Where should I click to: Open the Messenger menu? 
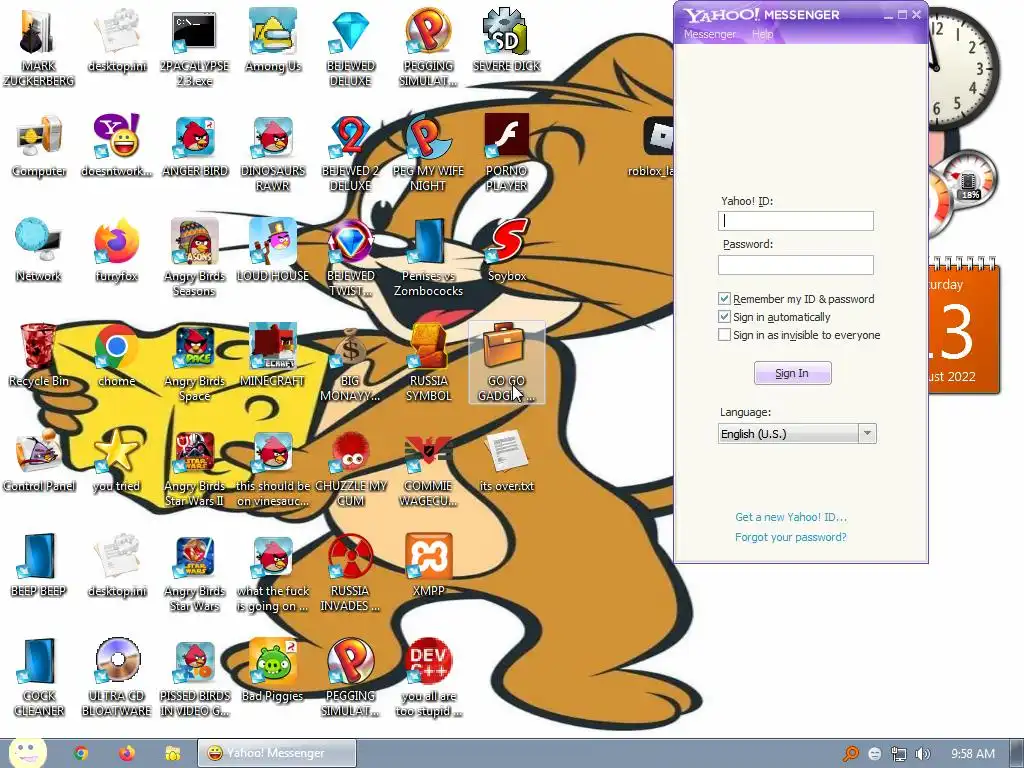pos(710,34)
